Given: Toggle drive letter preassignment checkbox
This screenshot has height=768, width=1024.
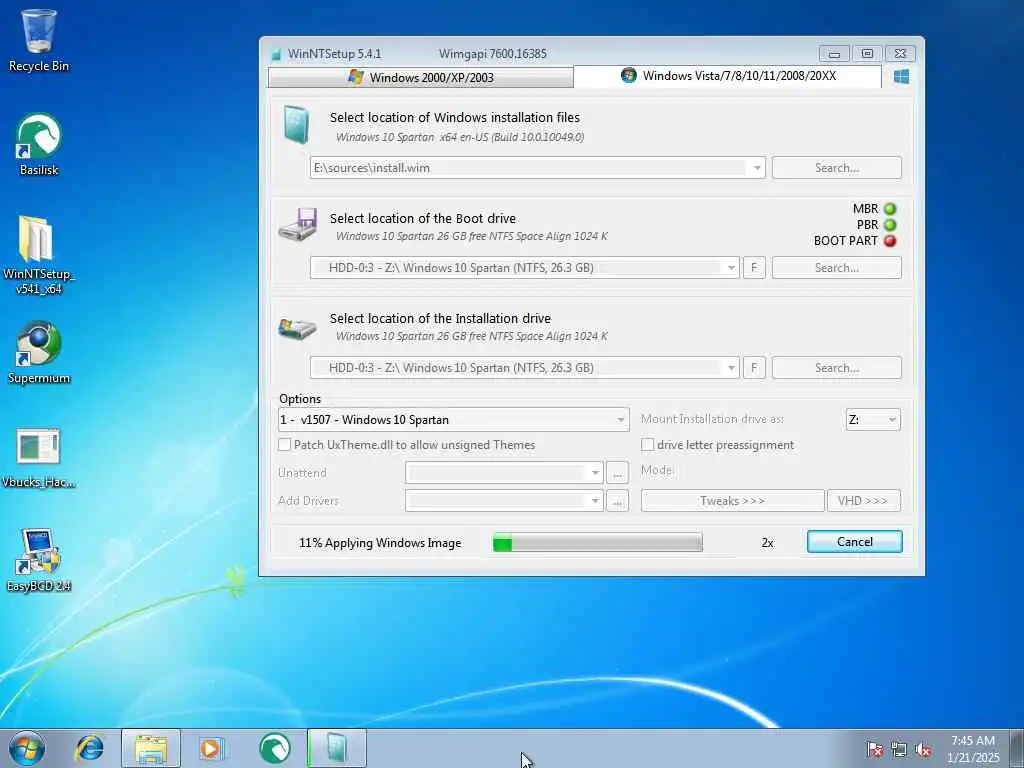Looking at the screenshot, I should tap(647, 445).
